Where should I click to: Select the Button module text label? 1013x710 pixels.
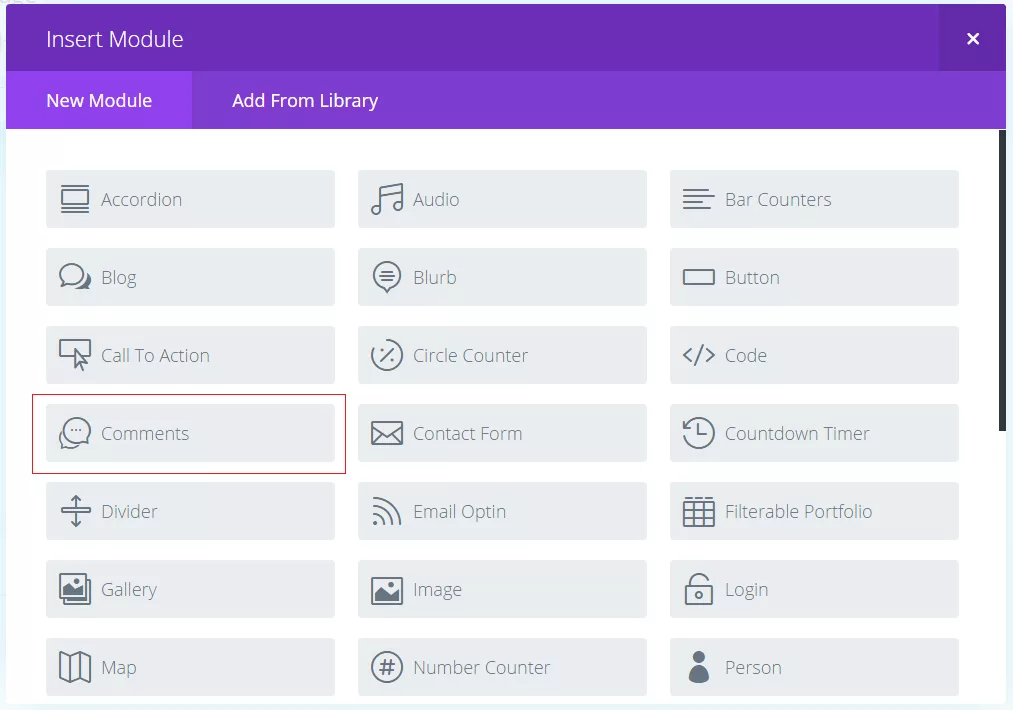[752, 277]
